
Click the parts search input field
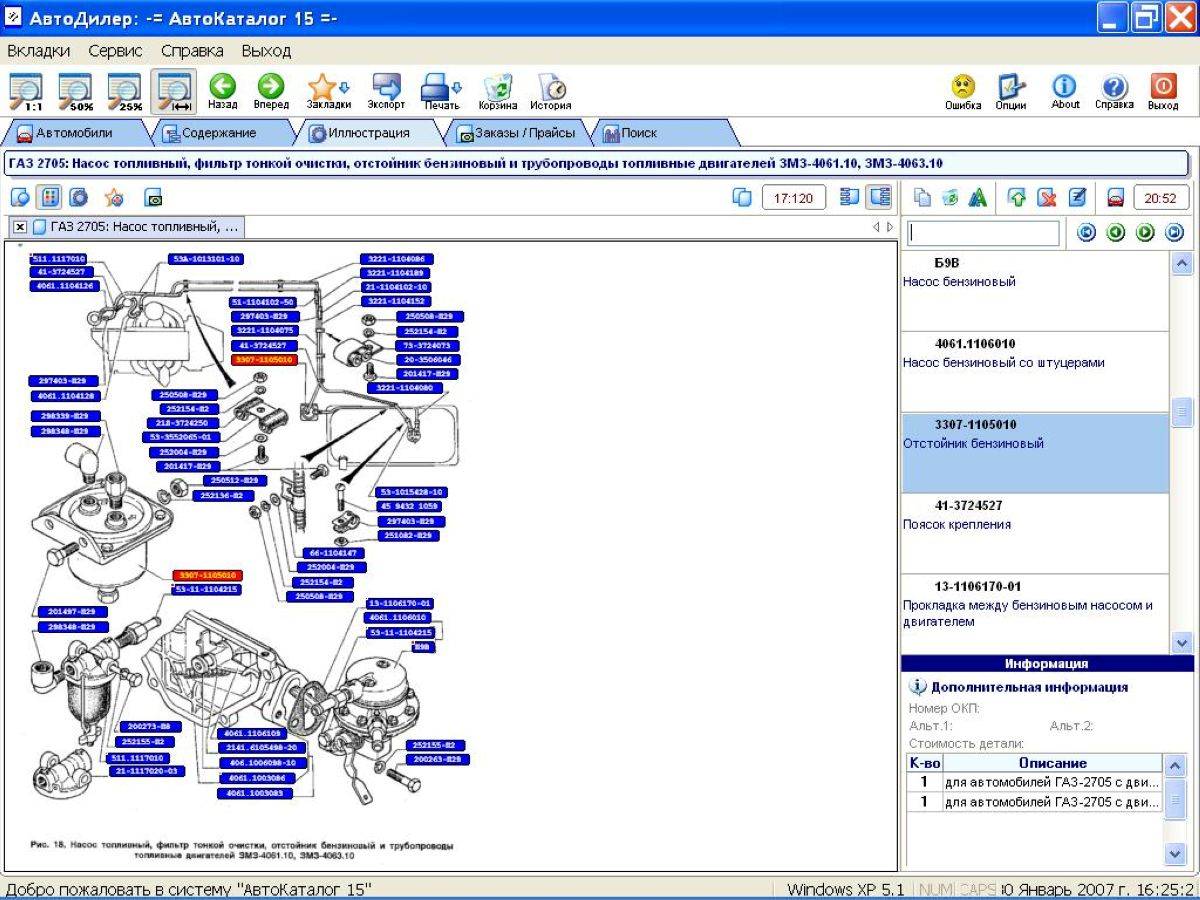coord(983,233)
